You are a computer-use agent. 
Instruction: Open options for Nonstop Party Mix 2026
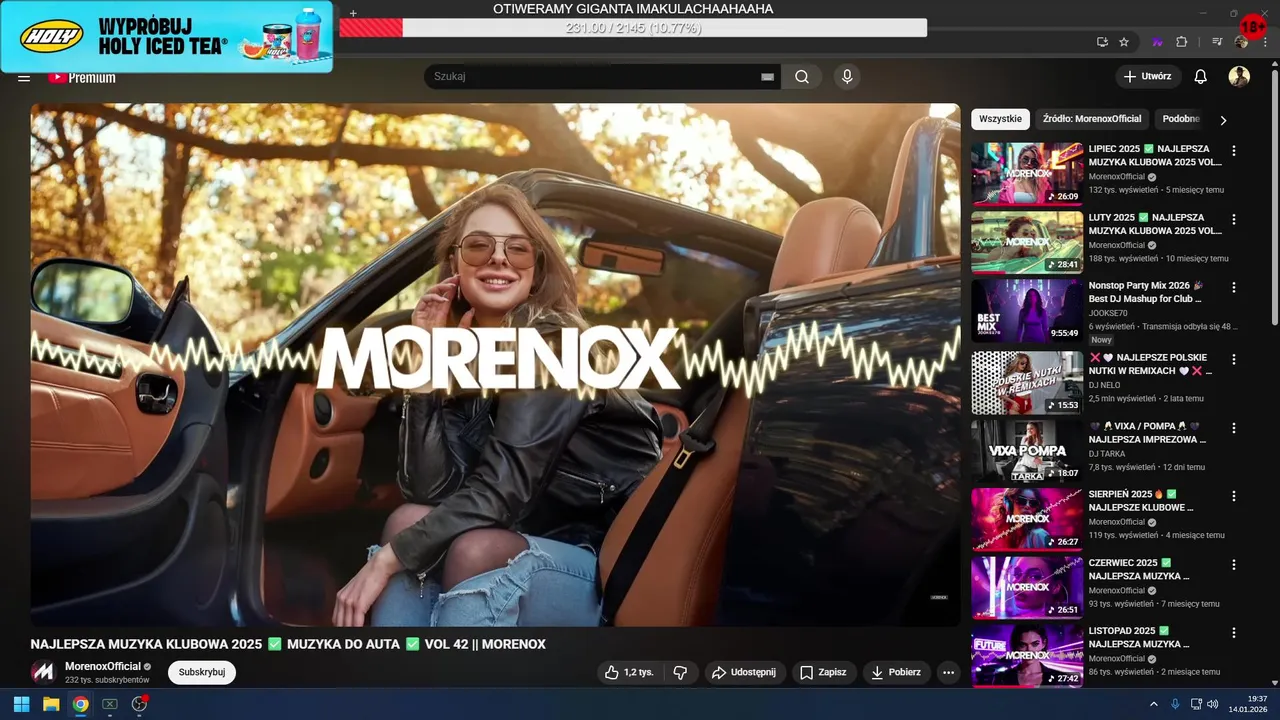[x=1234, y=287]
